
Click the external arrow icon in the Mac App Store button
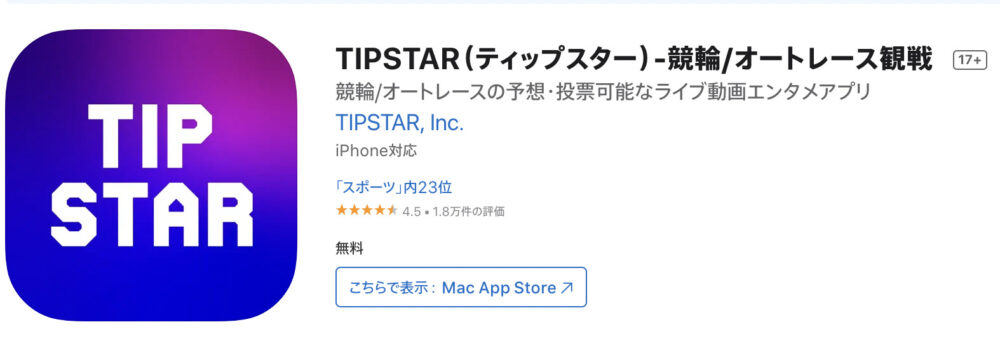[x=566, y=287]
